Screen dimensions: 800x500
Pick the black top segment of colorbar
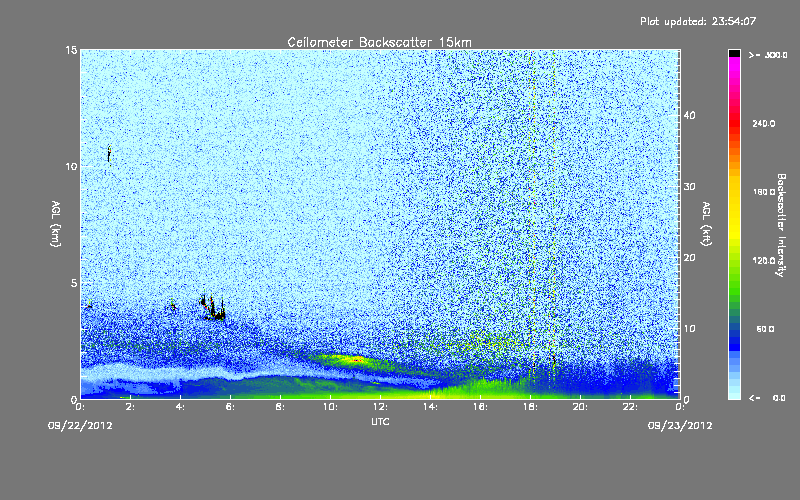[734, 53]
